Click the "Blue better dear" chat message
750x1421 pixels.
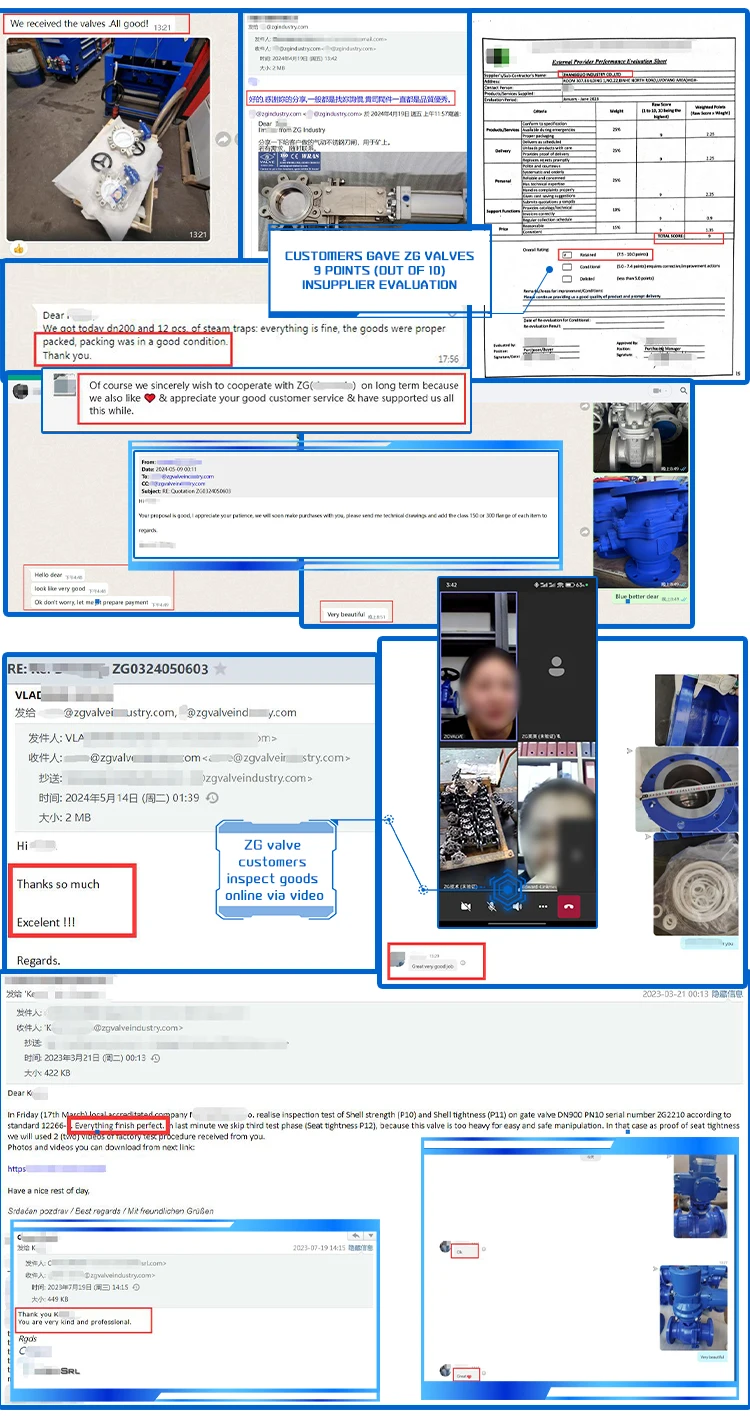coord(649,598)
